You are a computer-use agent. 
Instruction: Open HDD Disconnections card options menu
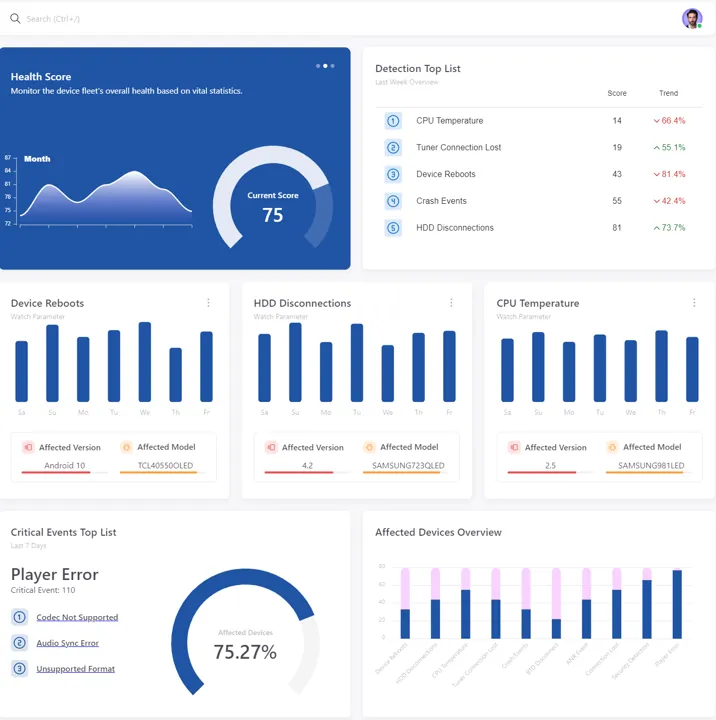(451, 303)
